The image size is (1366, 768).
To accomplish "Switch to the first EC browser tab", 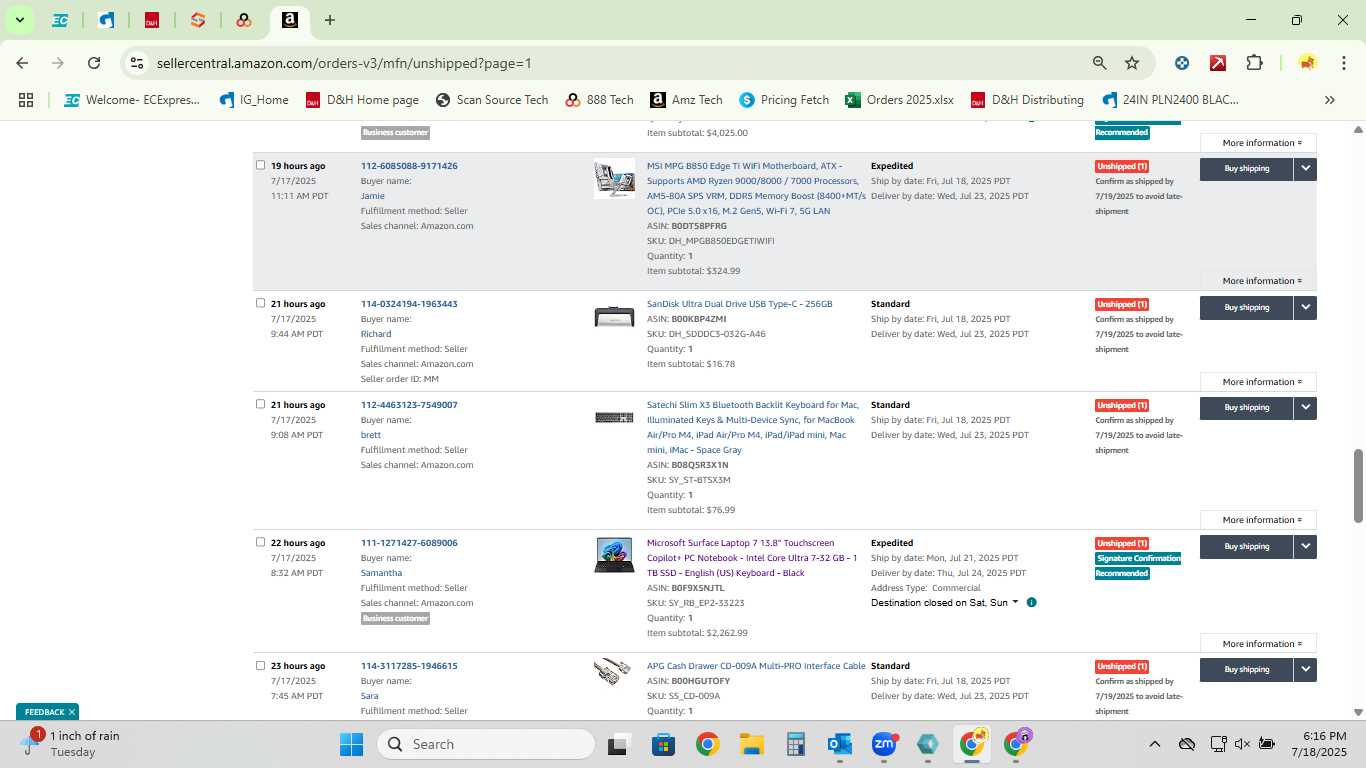I will pyautogui.click(x=60, y=20).
